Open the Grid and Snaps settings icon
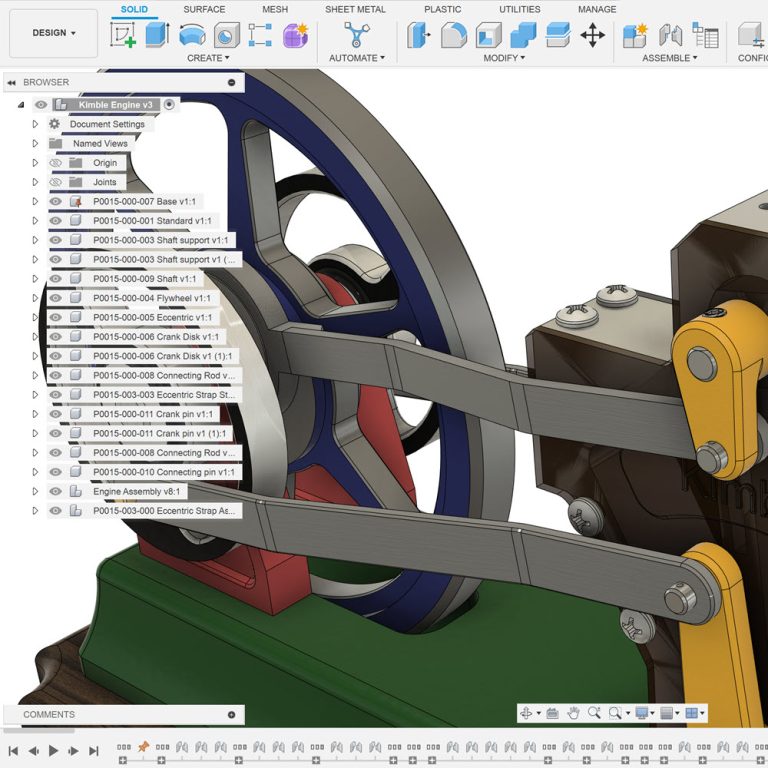 click(667, 713)
